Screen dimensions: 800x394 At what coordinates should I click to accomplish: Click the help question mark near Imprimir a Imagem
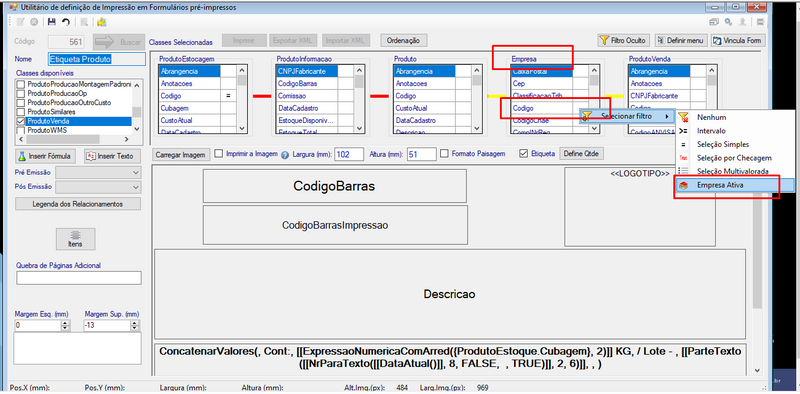pos(285,154)
